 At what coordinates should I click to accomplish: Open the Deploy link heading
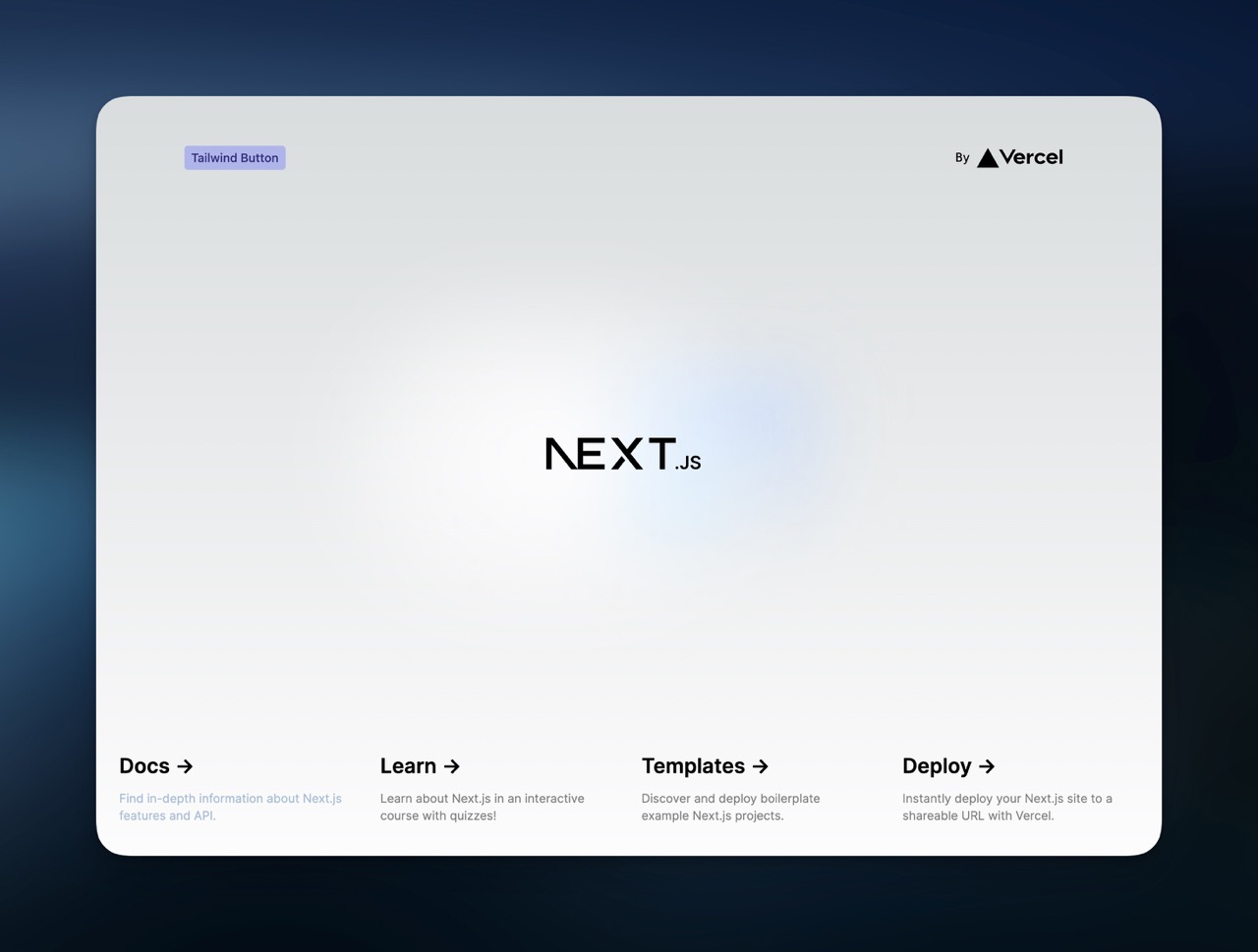click(x=948, y=766)
